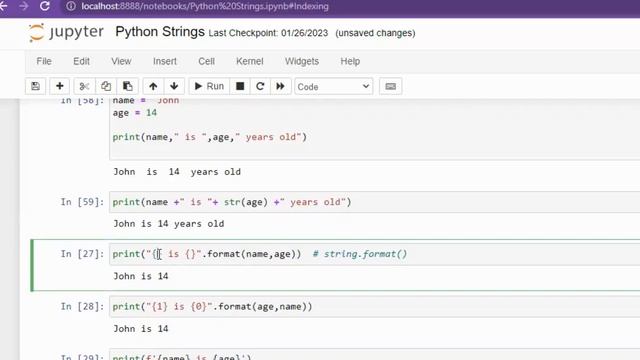The height and width of the screenshot is (360, 640).
Task: Run the selected cell
Action: (x=209, y=86)
